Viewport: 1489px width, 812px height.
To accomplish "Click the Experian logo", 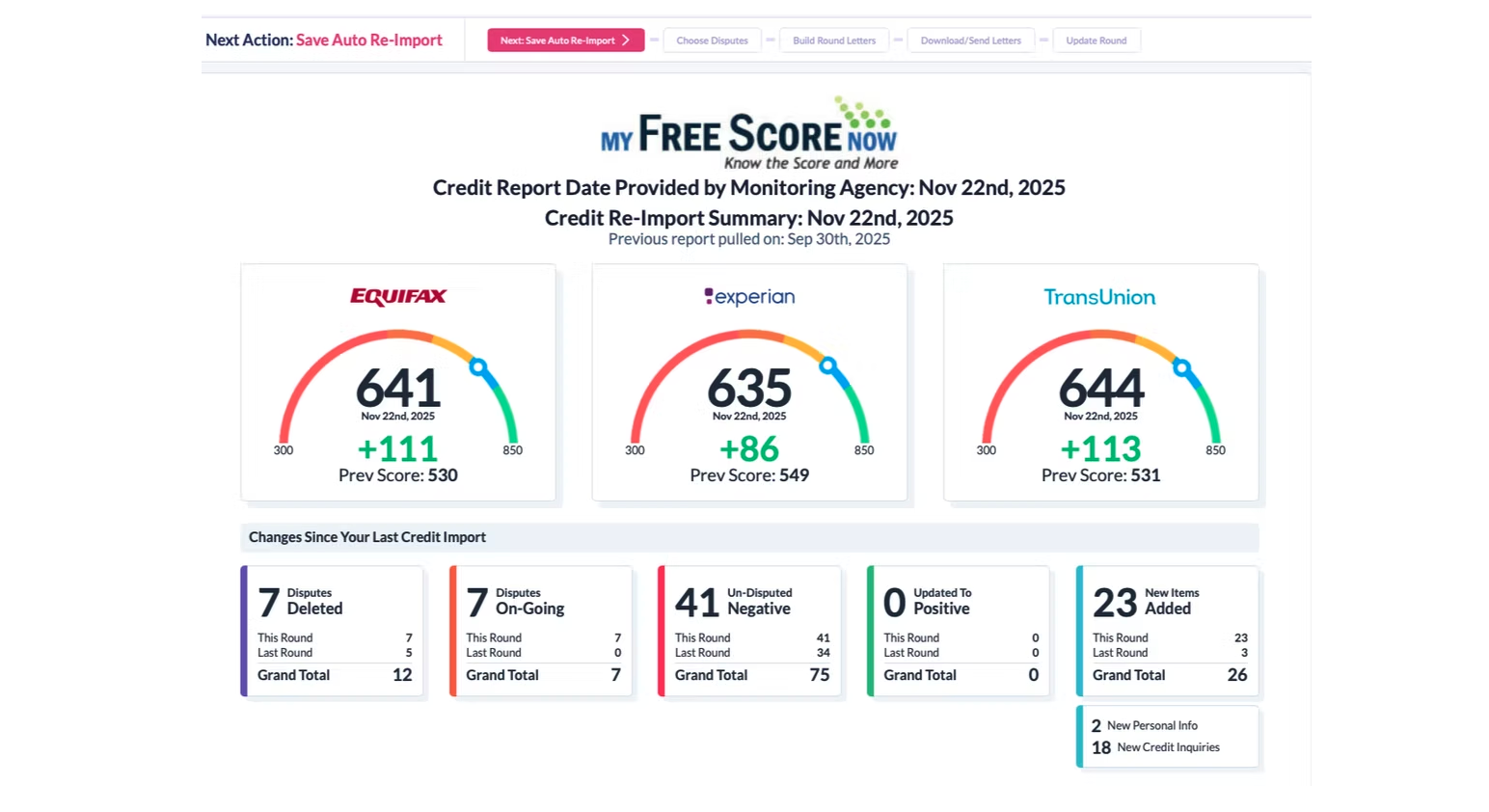I will point(749,296).
